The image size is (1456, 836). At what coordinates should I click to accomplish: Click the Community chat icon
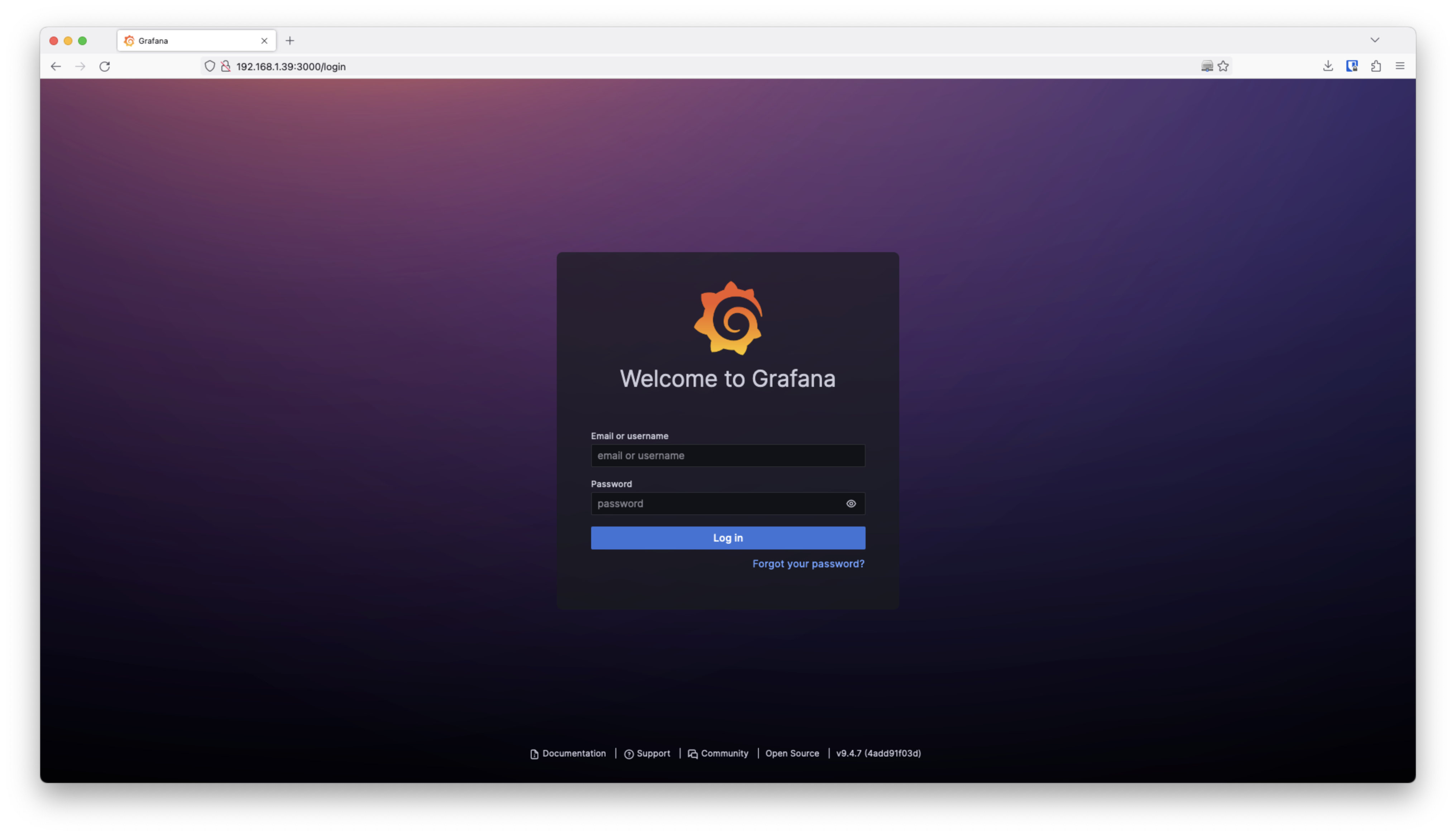(x=693, y=753)
